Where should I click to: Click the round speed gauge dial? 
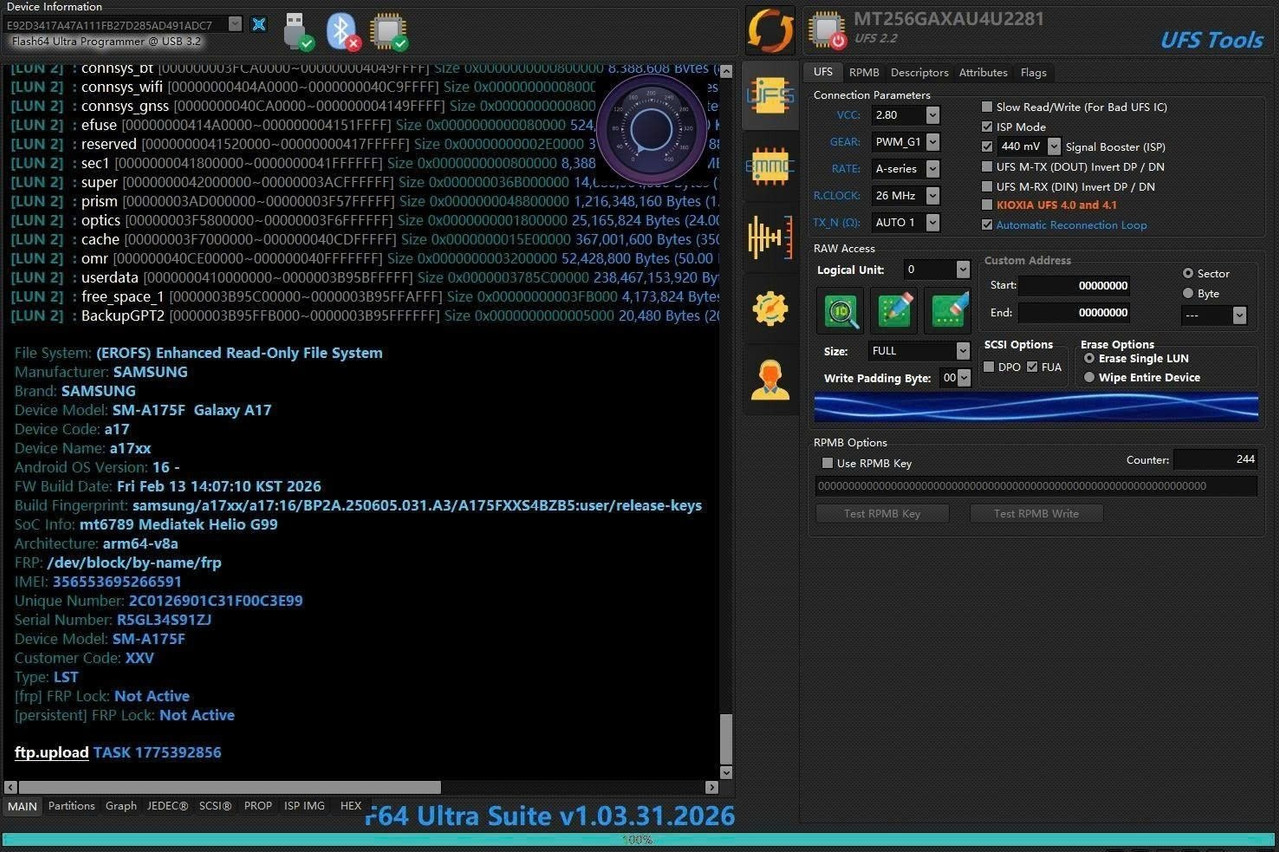[651, 129]
